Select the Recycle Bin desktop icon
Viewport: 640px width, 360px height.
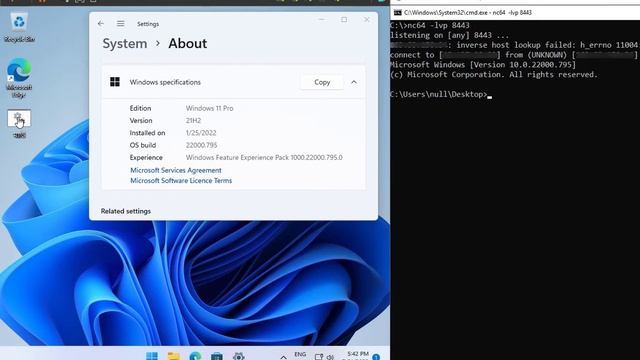(x=19, y=28)
